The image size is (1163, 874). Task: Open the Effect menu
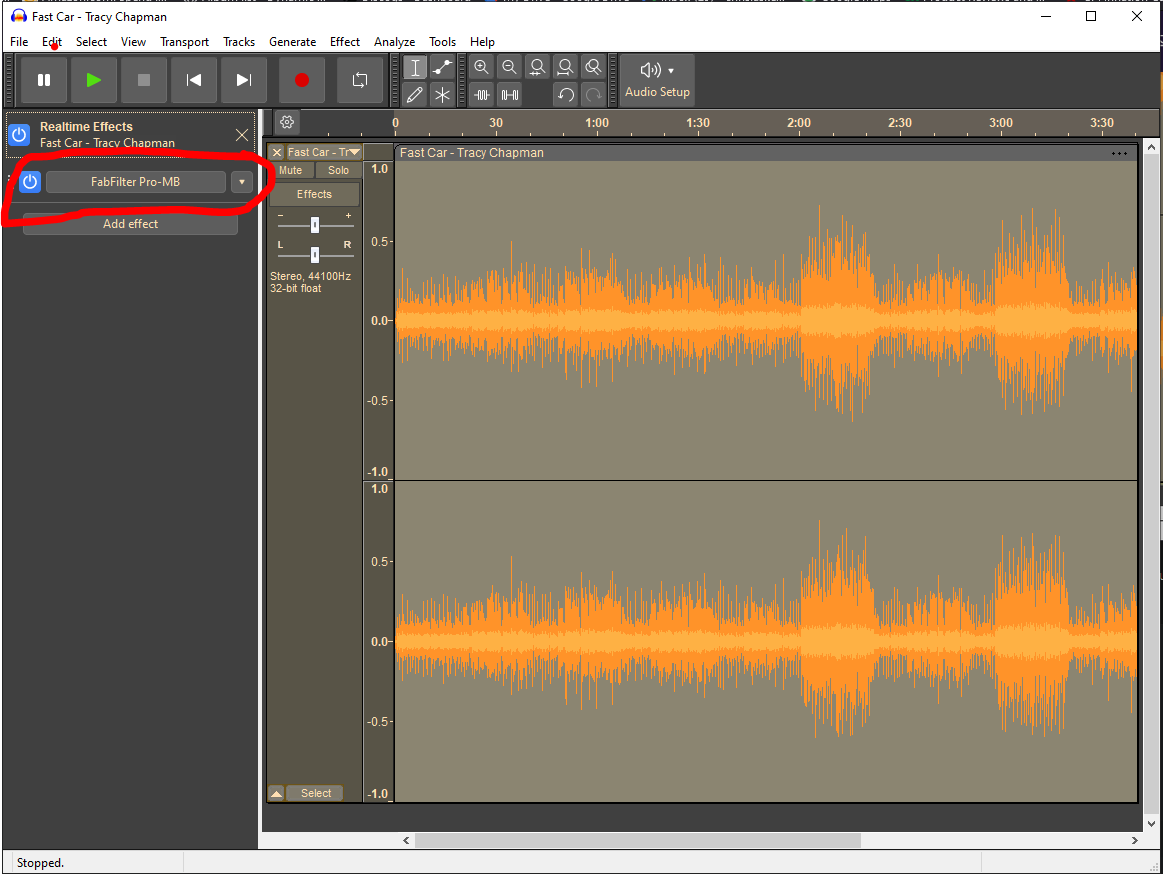345,42
